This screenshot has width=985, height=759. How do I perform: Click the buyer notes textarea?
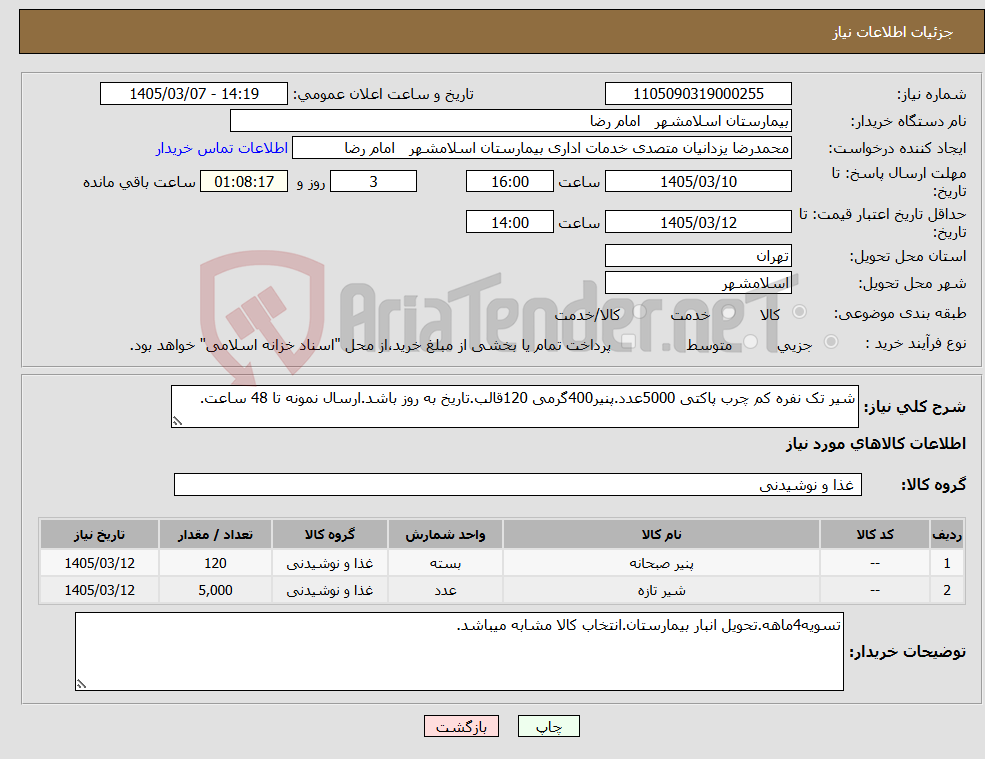pyautogui.click(x=459, y=652)
